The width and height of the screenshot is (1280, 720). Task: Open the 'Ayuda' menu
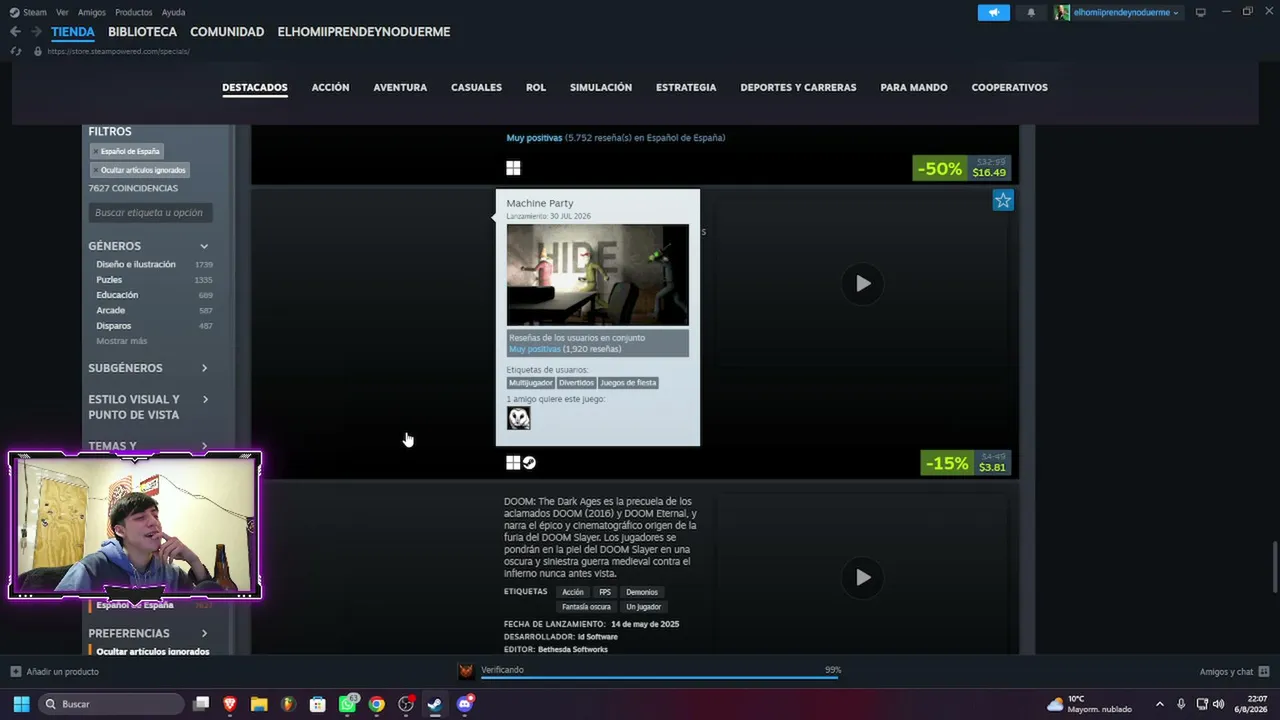[x=173, y=12]
